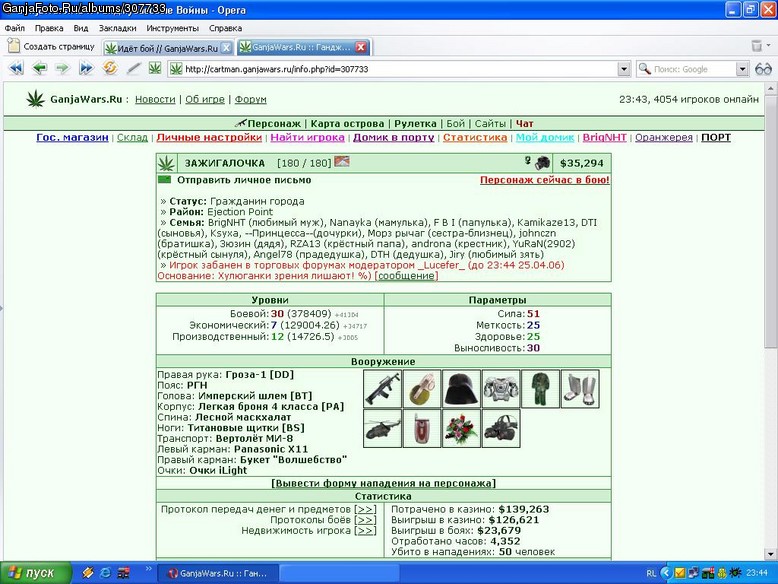Click the ban reason сообщение link

pos(406,276)
